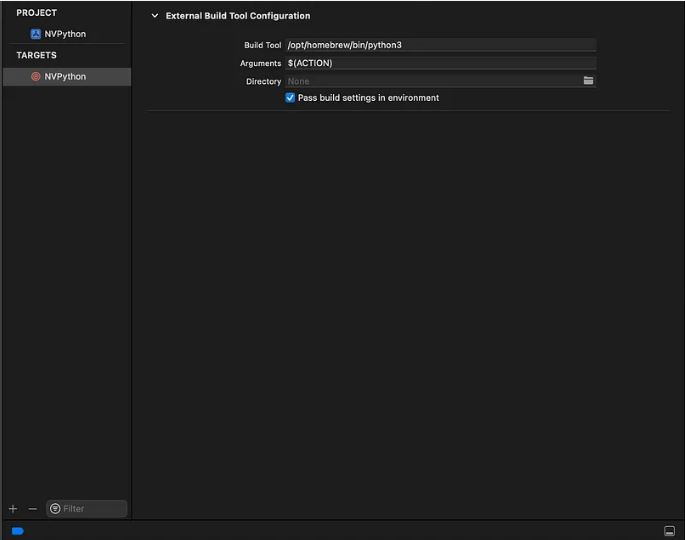Viewport: 685px width, 540px height.
Task: Uncheck Pass build settings in environment
Action: 290,98
